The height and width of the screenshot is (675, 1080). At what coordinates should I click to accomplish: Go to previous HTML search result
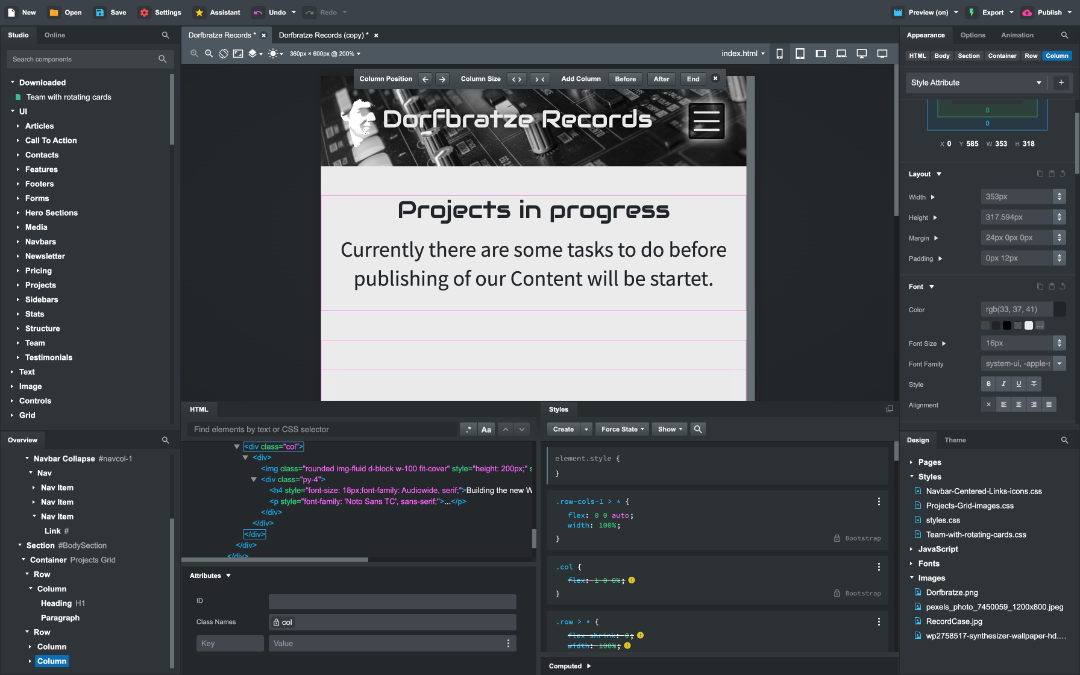tap(506, 430)
